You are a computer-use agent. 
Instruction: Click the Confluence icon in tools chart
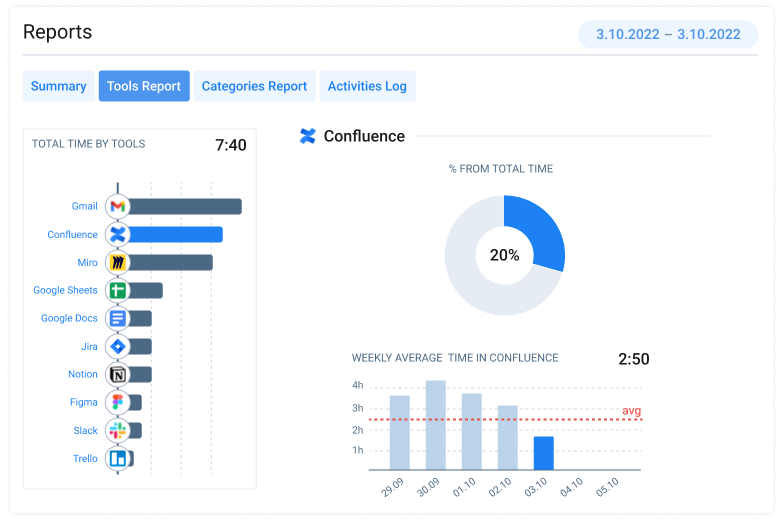tap(118, 234)
